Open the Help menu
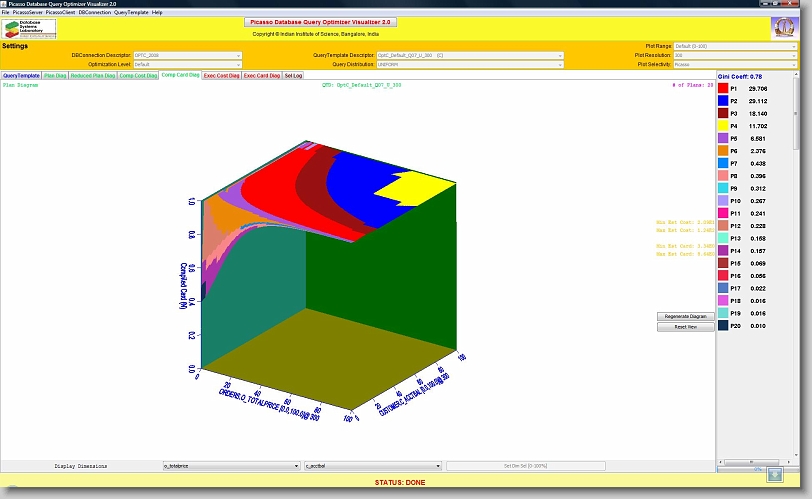 [157, 12]
